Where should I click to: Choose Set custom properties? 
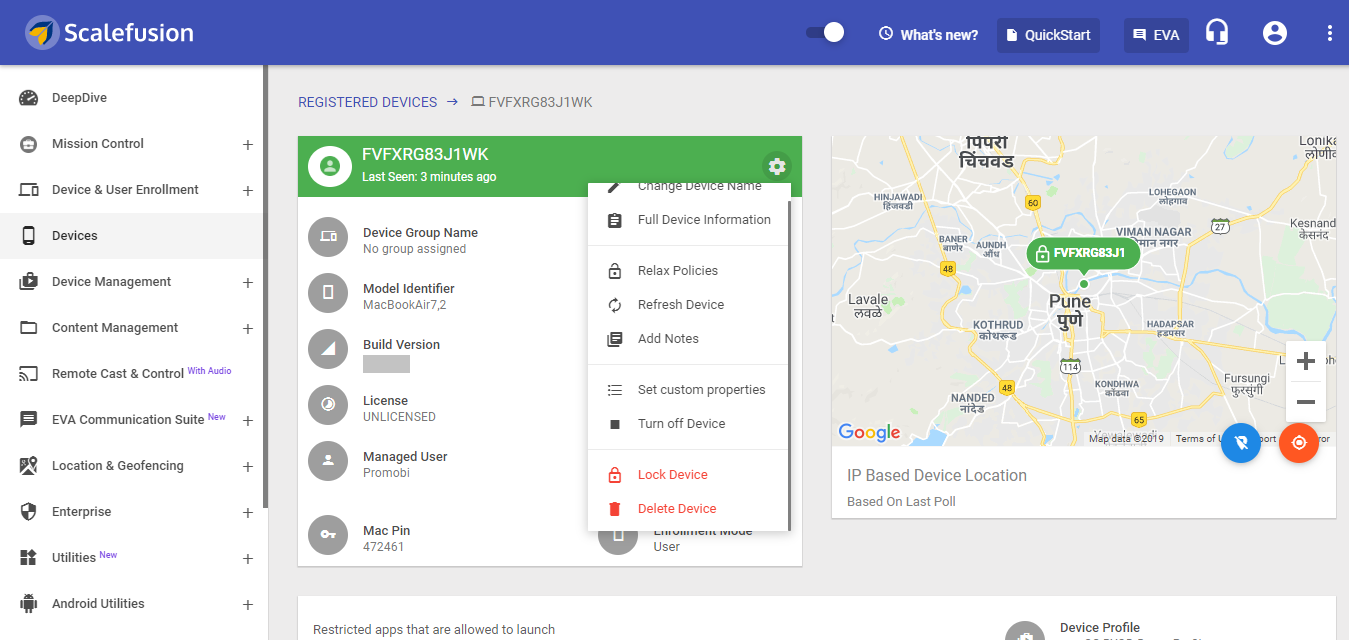[689, 390]
